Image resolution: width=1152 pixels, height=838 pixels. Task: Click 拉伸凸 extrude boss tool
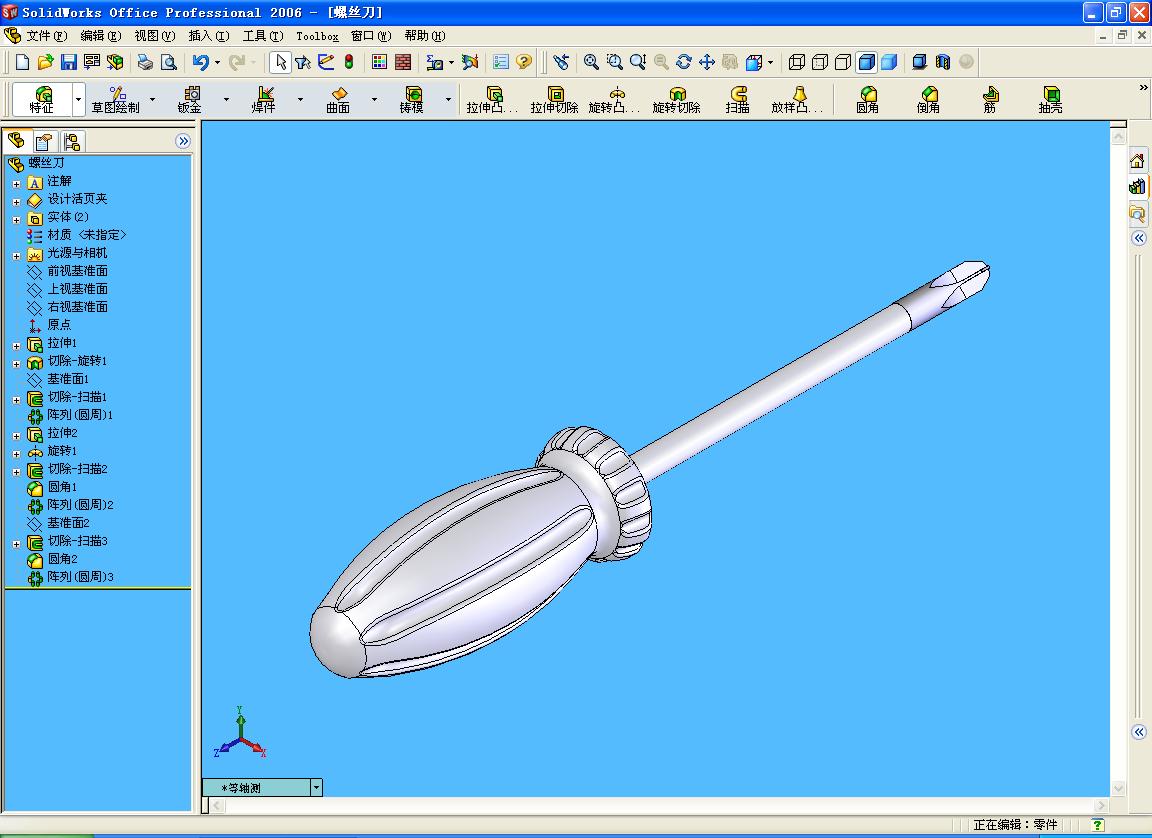click(492, 99)
